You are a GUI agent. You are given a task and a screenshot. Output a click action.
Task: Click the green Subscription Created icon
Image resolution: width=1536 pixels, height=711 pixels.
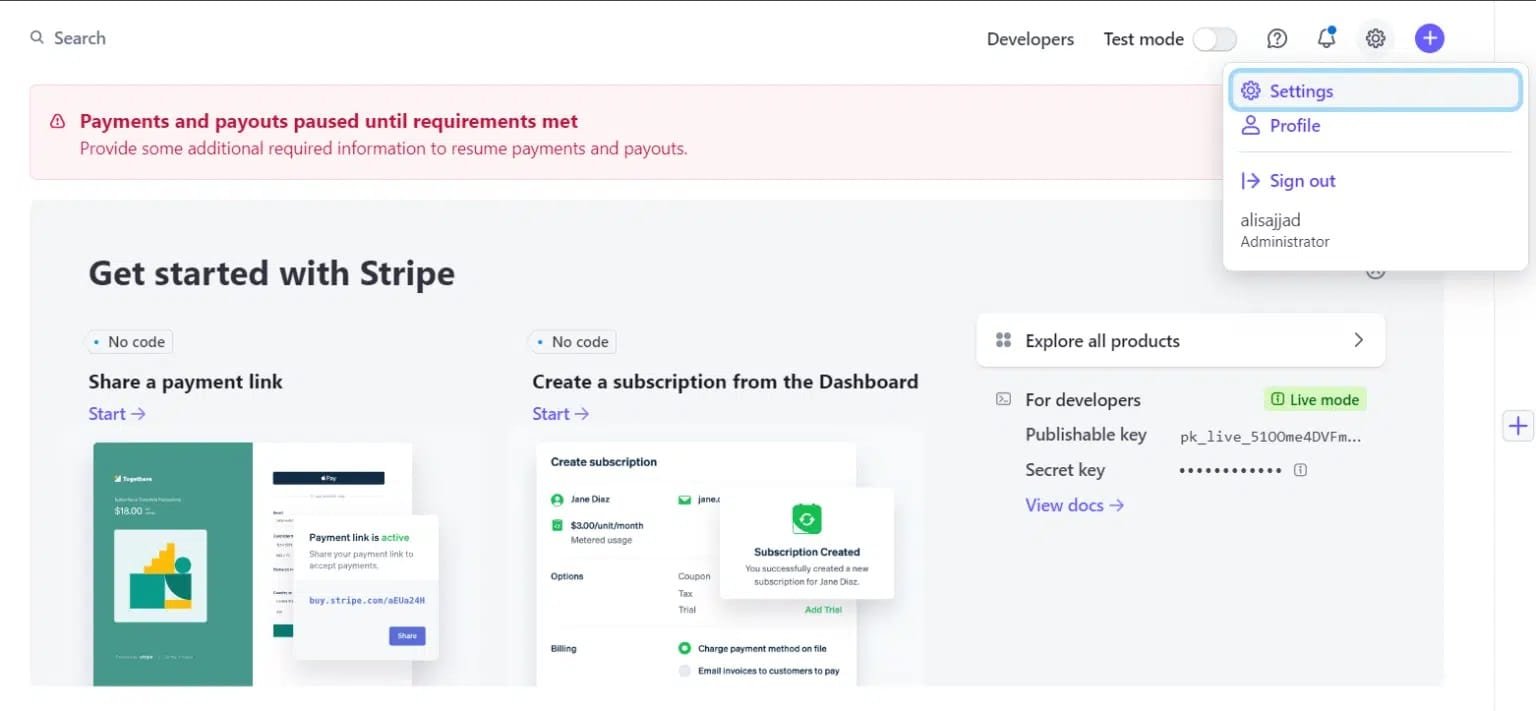pos(806,519)
